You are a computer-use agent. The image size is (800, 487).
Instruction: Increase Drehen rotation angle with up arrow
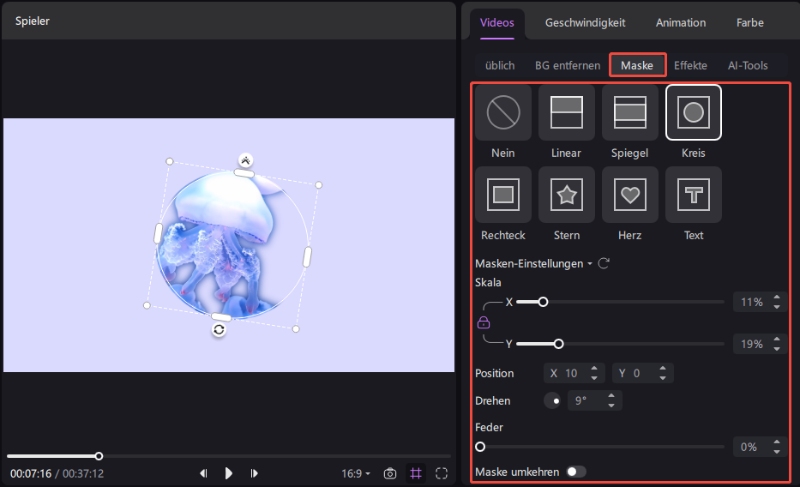611,396
